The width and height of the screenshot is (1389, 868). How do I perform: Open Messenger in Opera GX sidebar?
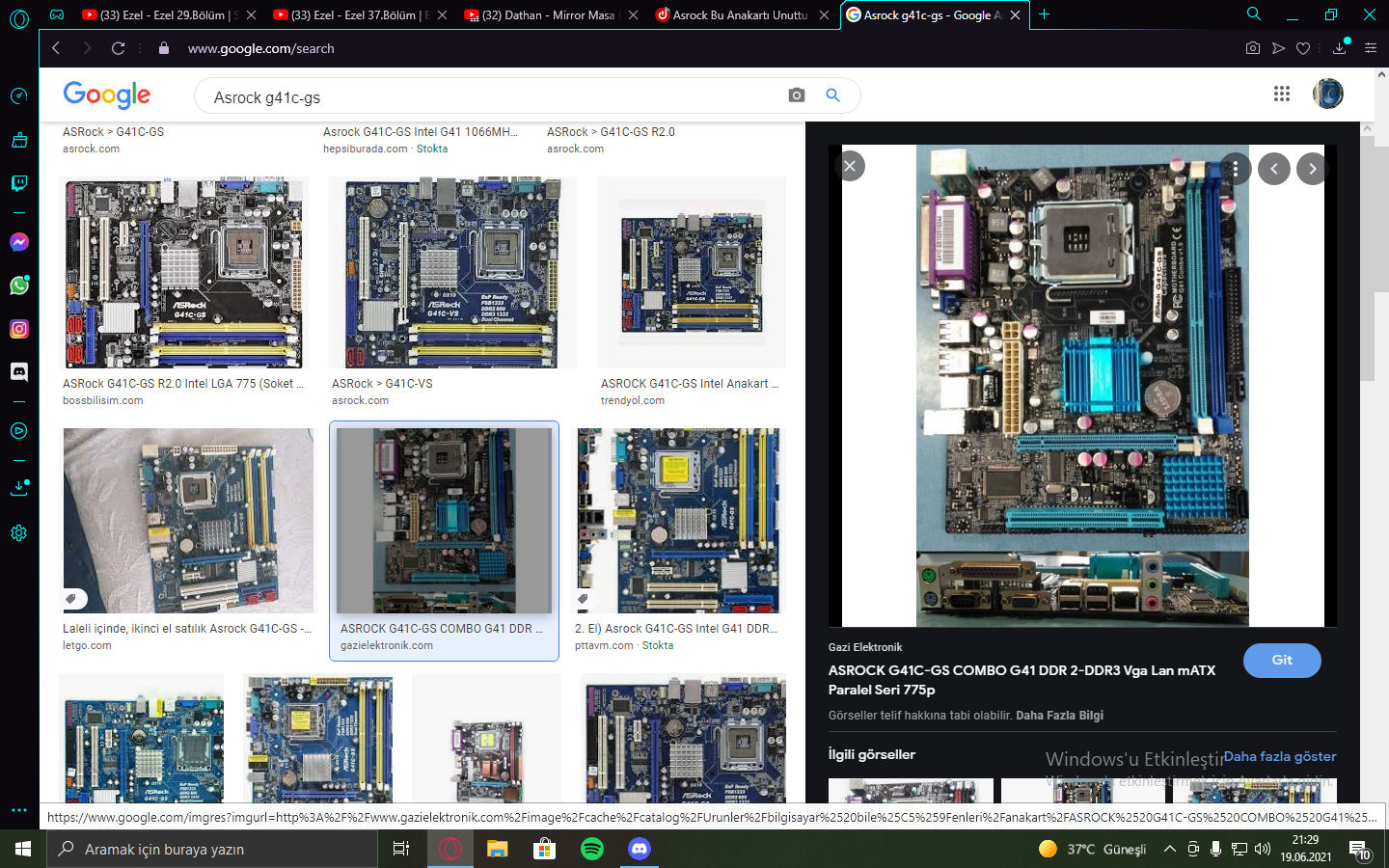[18, 242]
